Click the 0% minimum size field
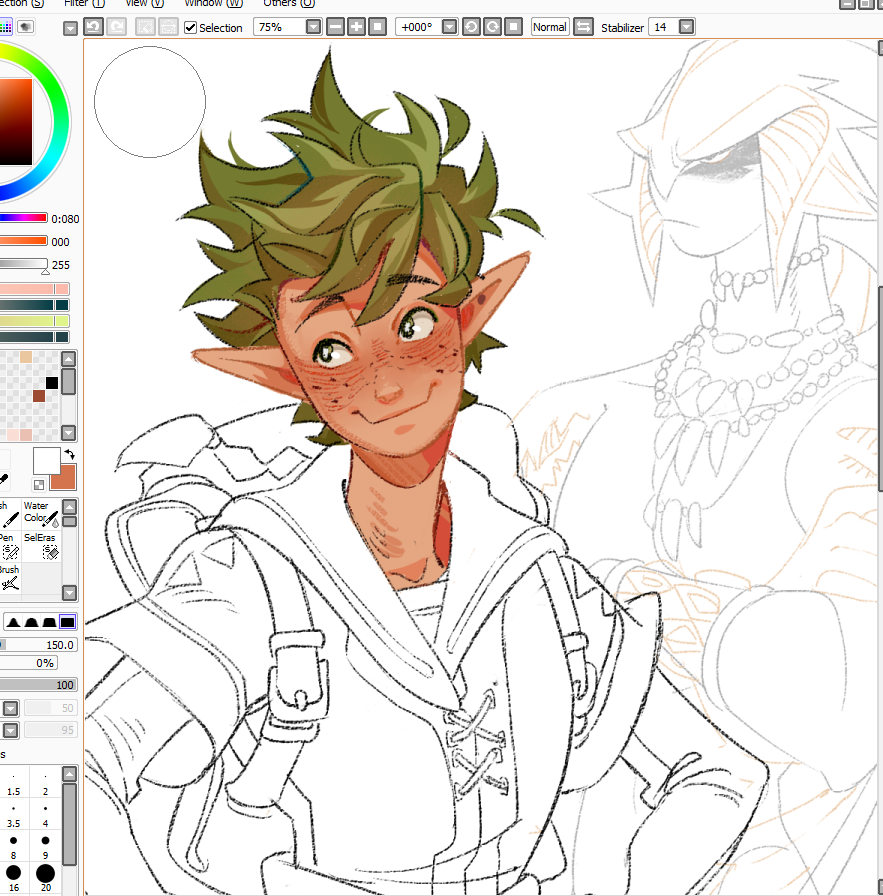Image resolution: width=883 pixels, height=896 pixels. click(x=29, y=663)
